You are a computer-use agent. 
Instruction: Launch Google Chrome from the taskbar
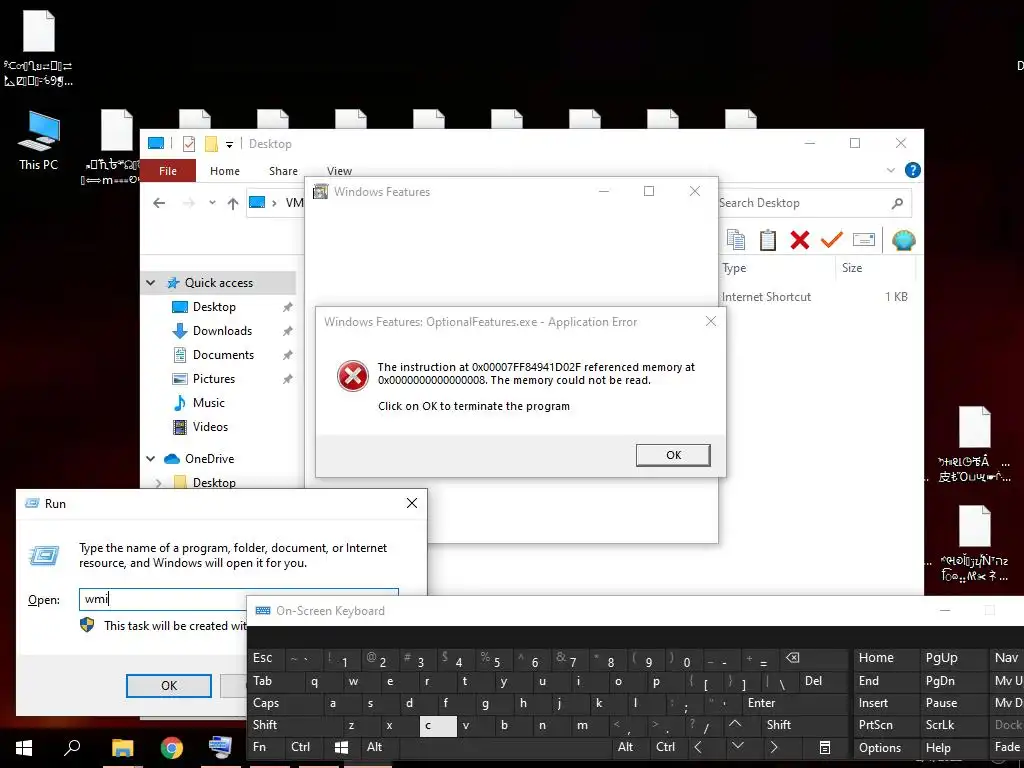(171, 748)
